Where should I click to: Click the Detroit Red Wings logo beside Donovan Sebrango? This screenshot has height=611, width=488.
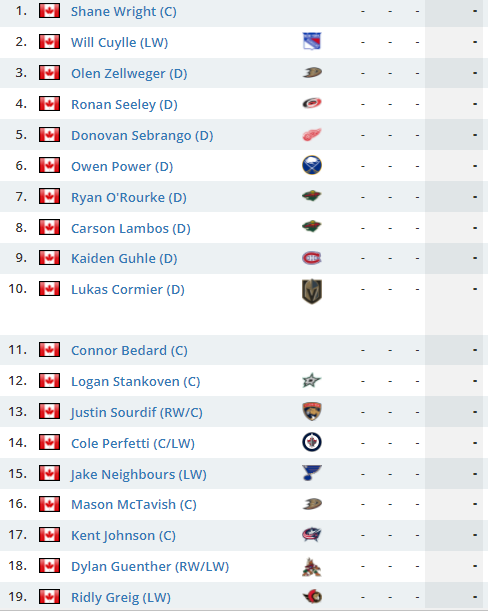(312, 135)
